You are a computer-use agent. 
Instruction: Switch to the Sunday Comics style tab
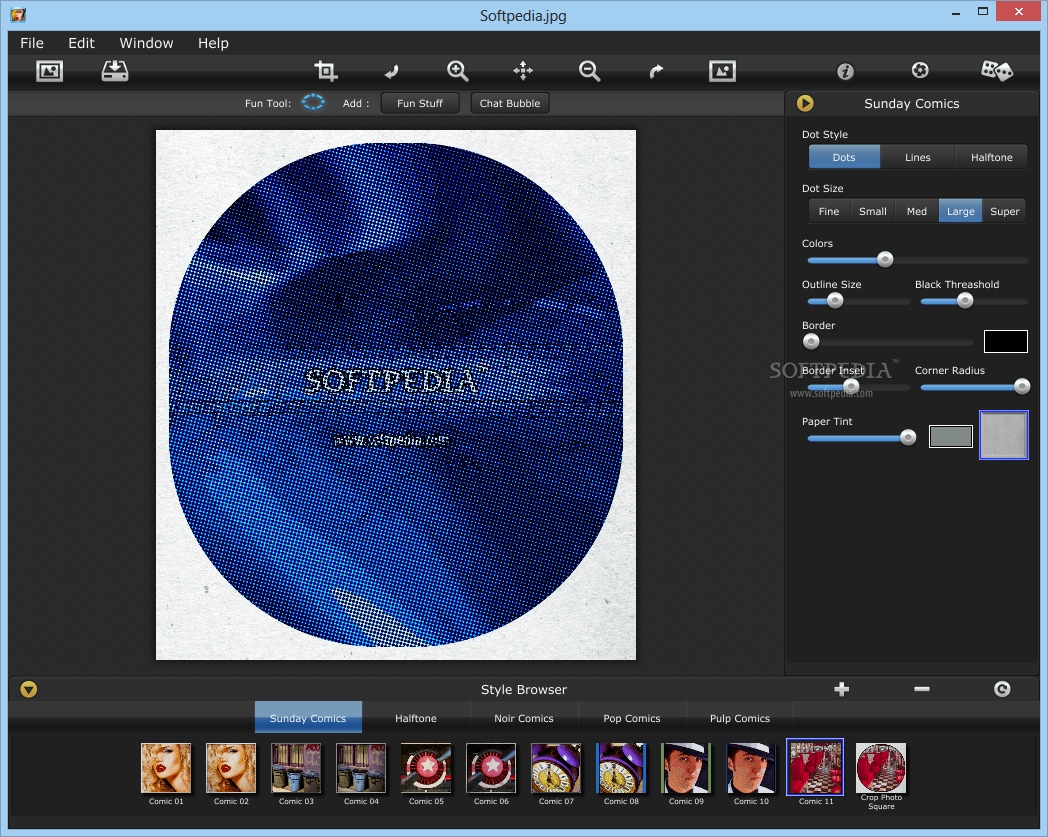coord(308,718)
